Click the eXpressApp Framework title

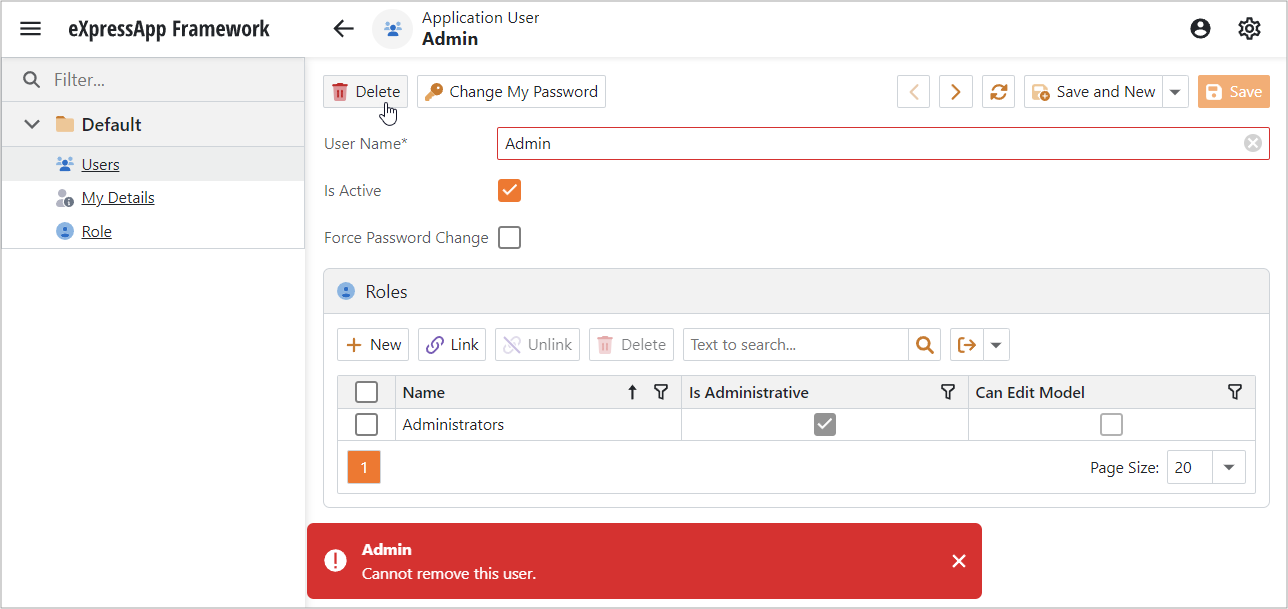tap(168, 28)
